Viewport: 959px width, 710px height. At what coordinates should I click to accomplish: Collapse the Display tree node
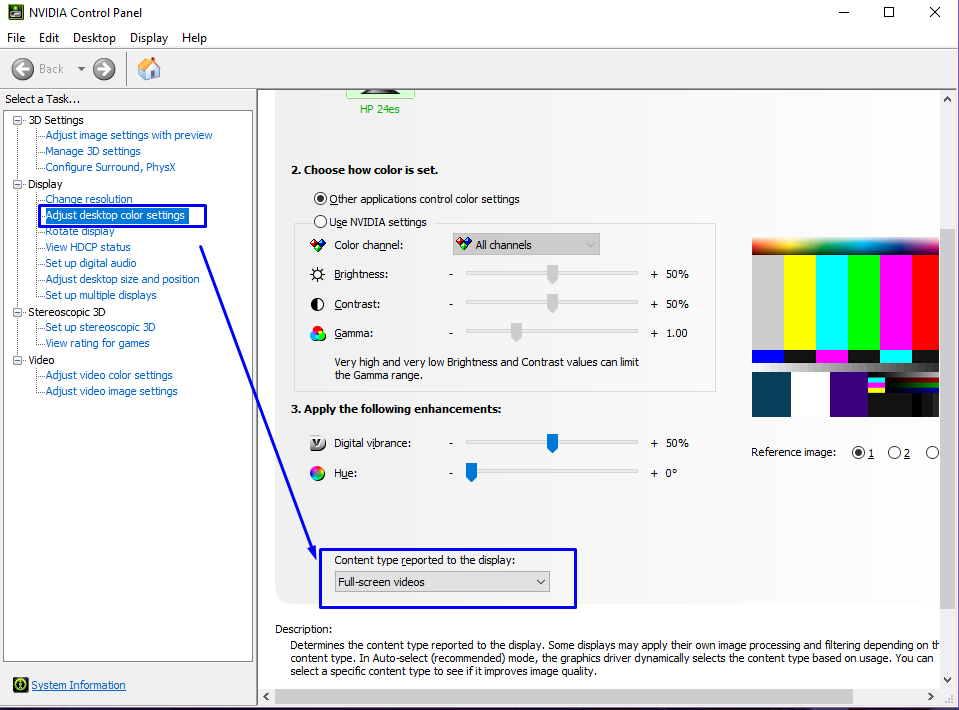[18, 184]
